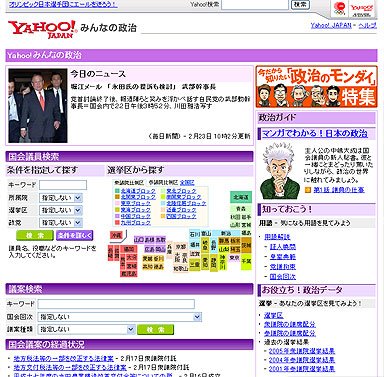Click the purple 条件を詳しく button
Screen dimensions: 384x377
(75, 235)
